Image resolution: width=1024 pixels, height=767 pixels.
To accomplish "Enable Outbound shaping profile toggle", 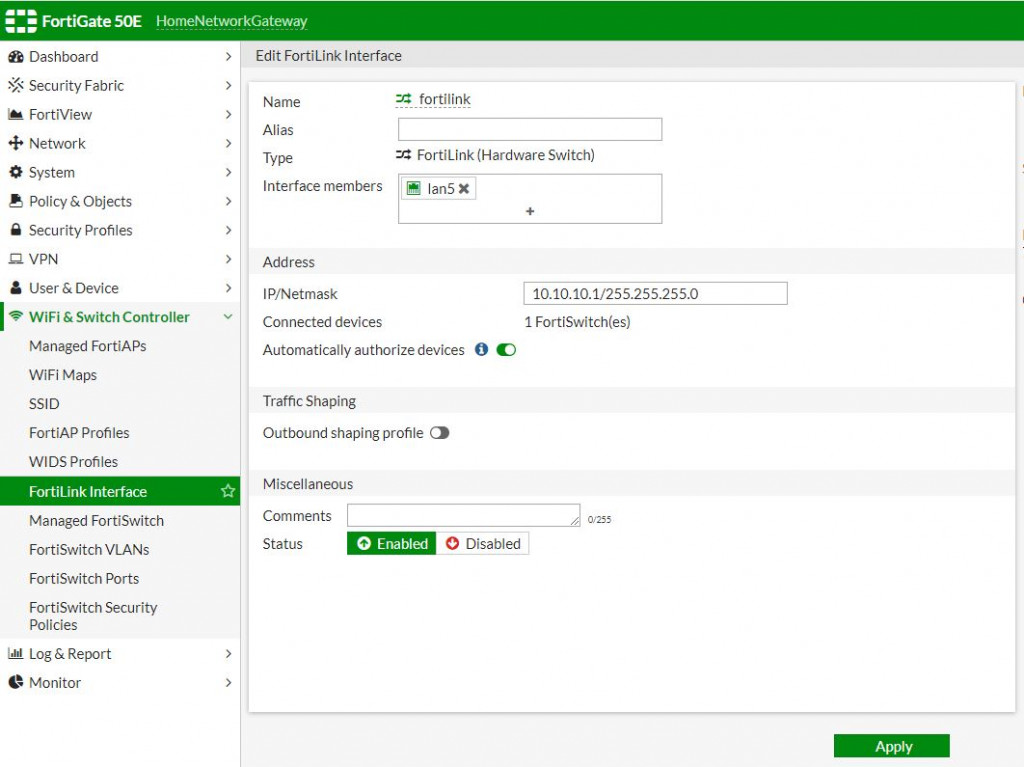I will pyautogui.click(x=440, y=433).
